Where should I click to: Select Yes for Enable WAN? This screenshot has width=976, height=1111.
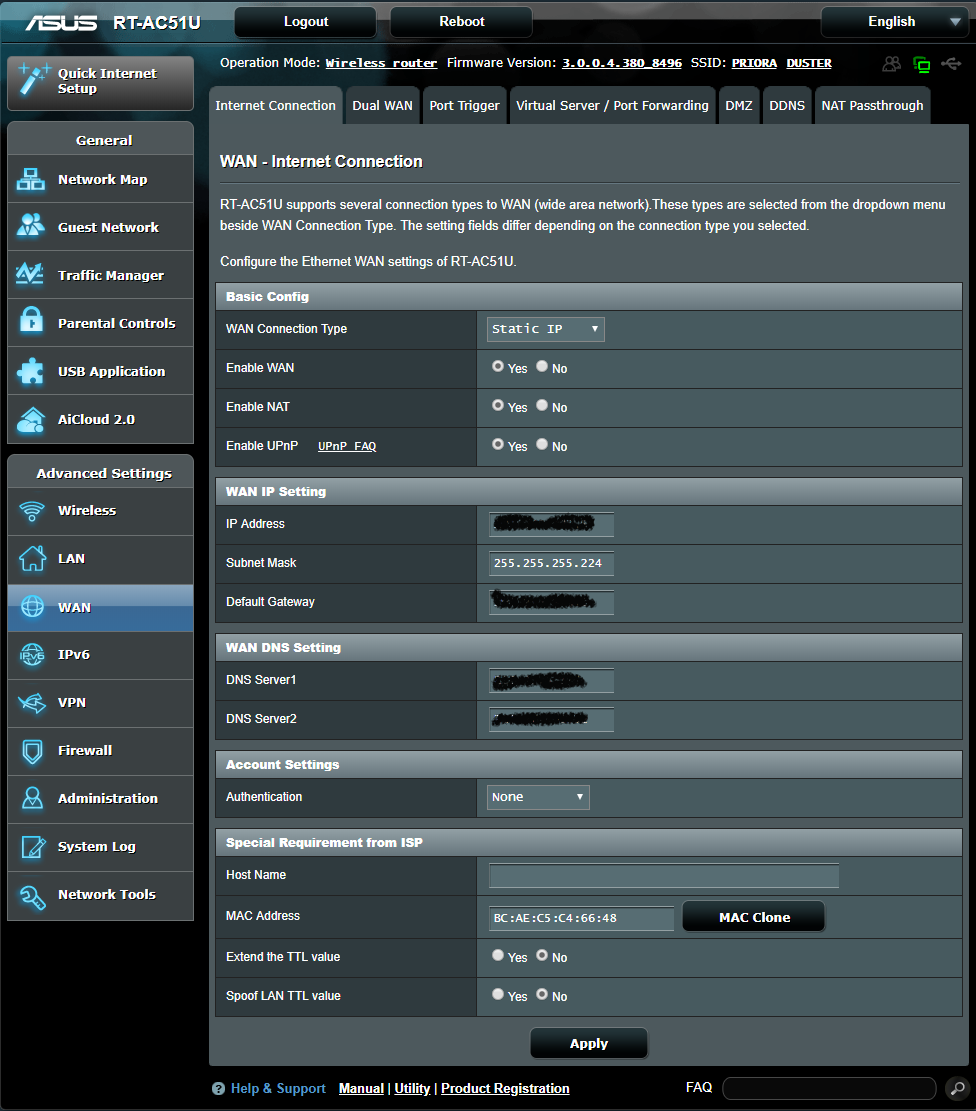tap(498, 366)
